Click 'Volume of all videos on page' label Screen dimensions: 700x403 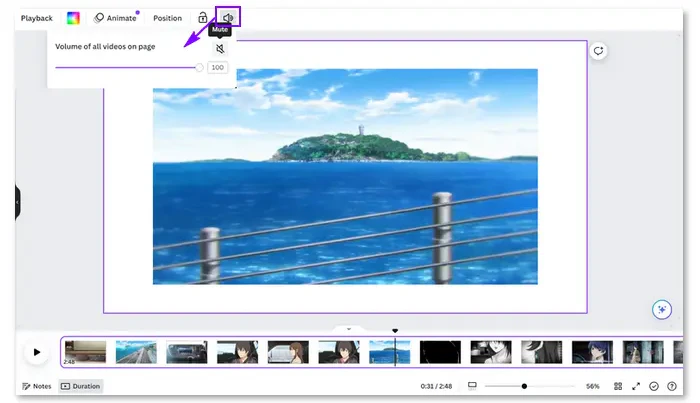click(105, 46)
